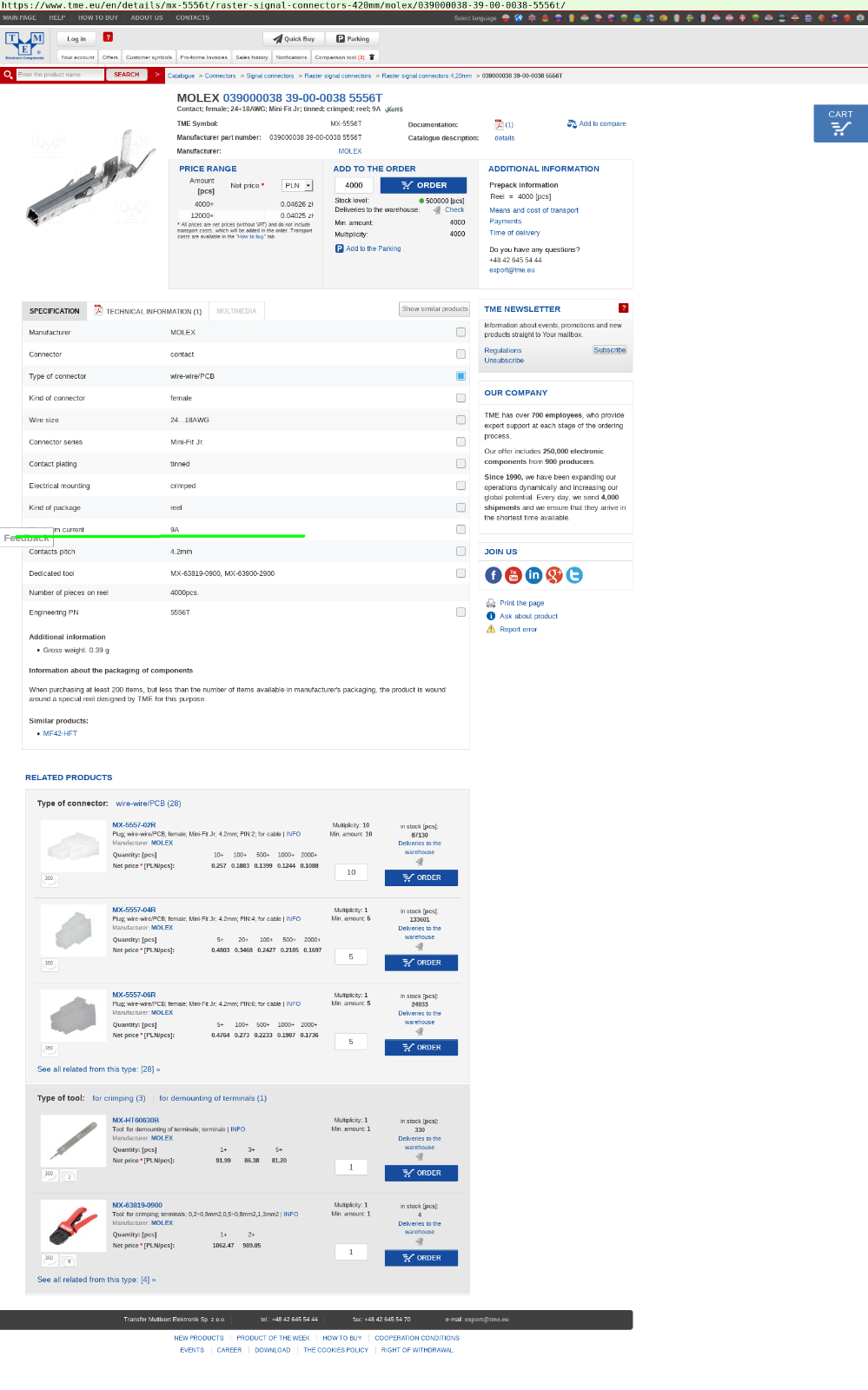This screenshot has width=868, height=1390.
Task: Click the trash icon beside Comparison tool
Action: click(372, 57)
